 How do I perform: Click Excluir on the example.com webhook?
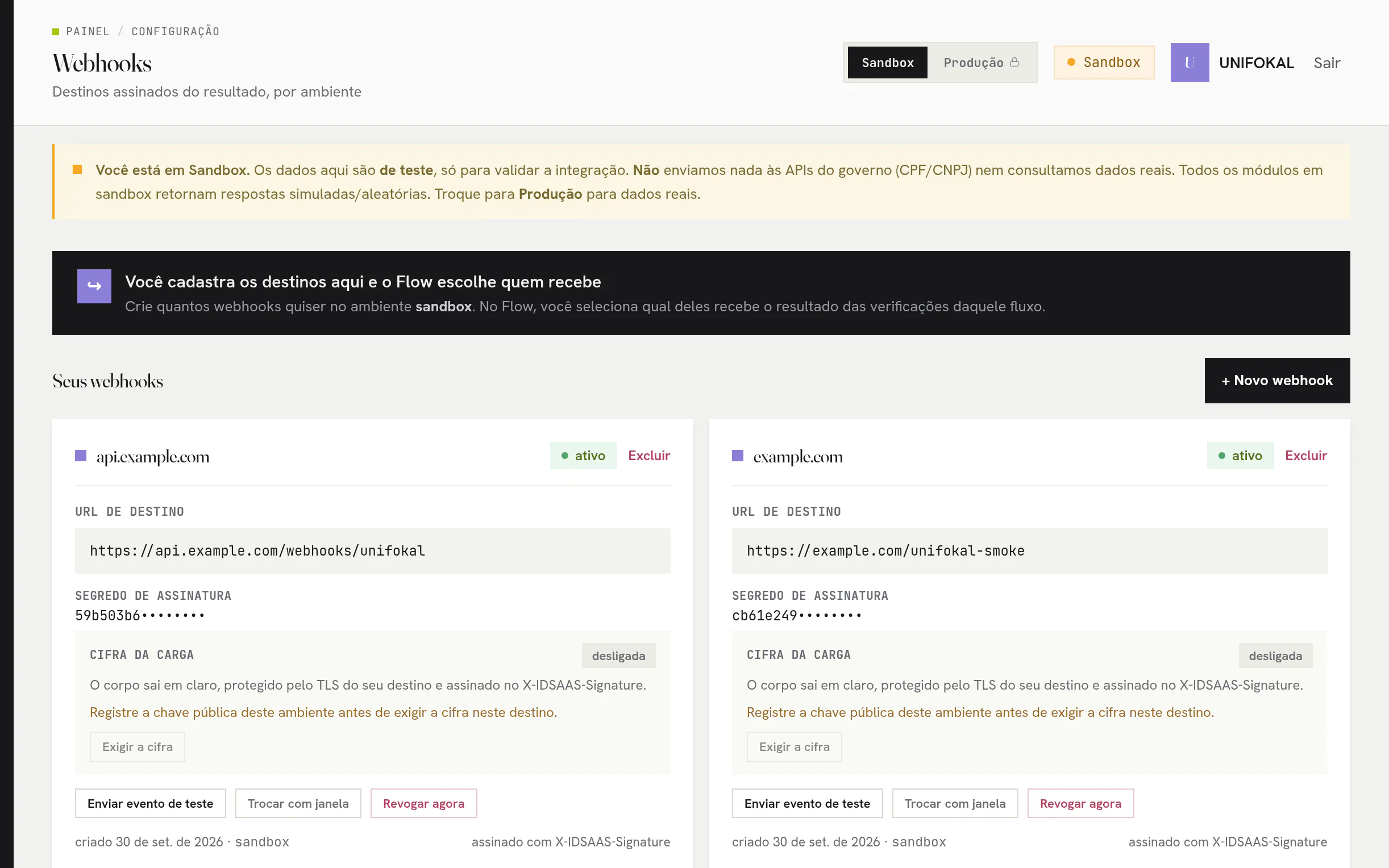point(1306,455)
